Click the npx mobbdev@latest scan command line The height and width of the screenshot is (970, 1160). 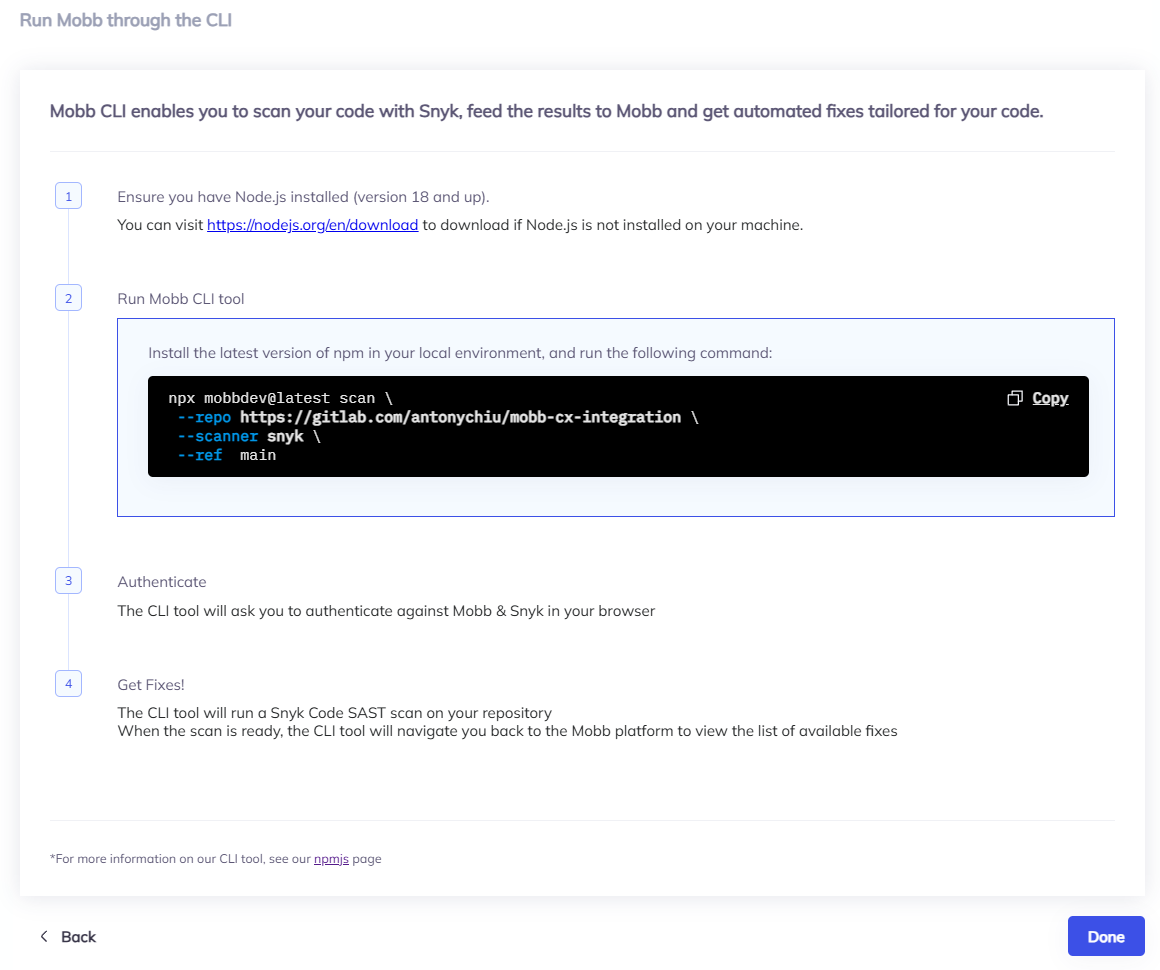(x=280, y=398)
